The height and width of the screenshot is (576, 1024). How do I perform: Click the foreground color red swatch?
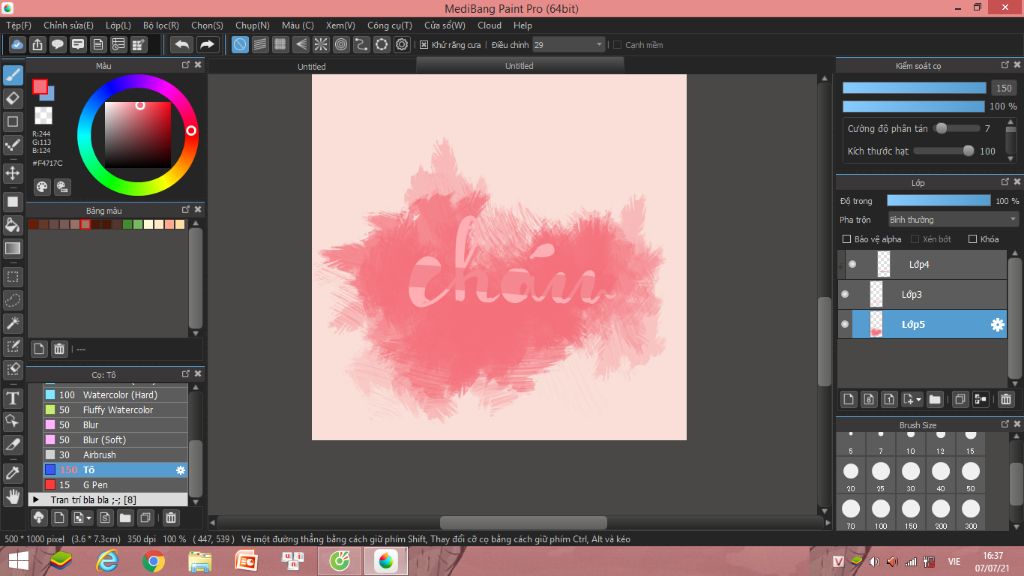coord(40,86)
